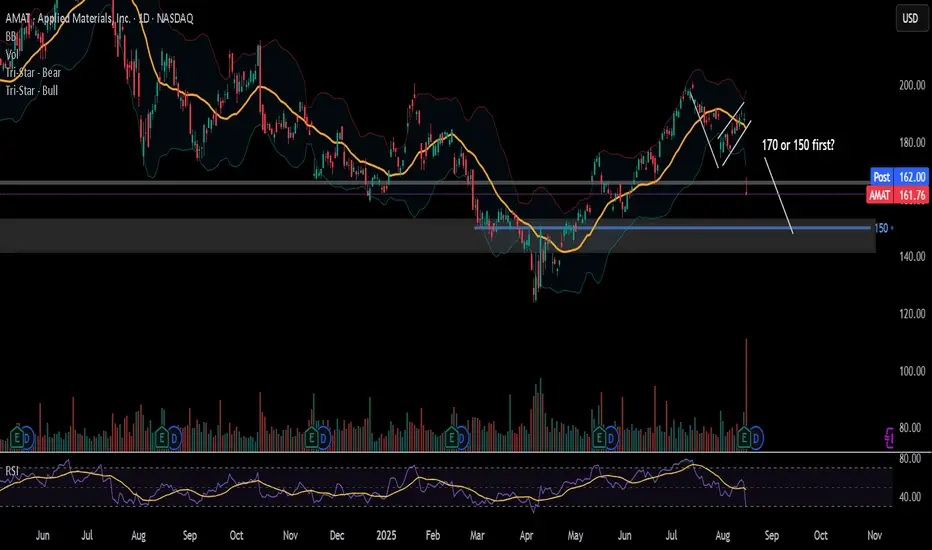Viewport: 932px width, 550px height.
Task: Click the Post 162.00 price label
Action: tap(899, 177)
